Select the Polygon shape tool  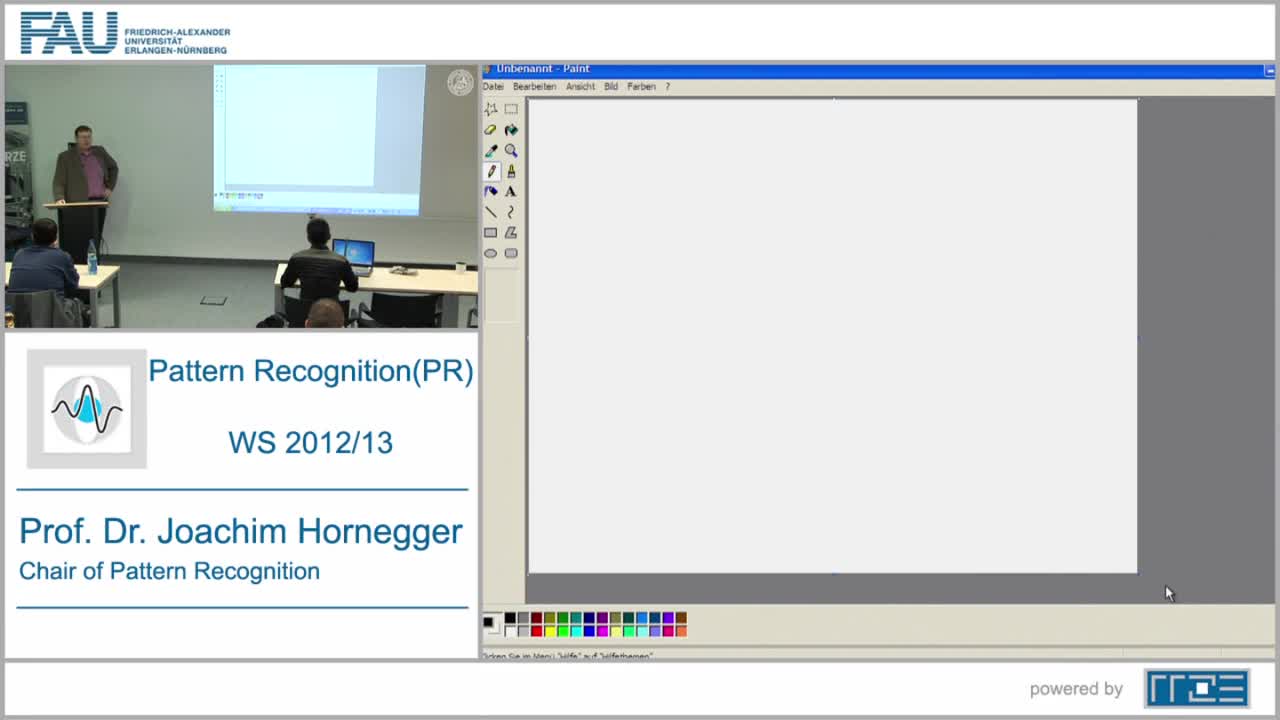[x=511, y=232]
